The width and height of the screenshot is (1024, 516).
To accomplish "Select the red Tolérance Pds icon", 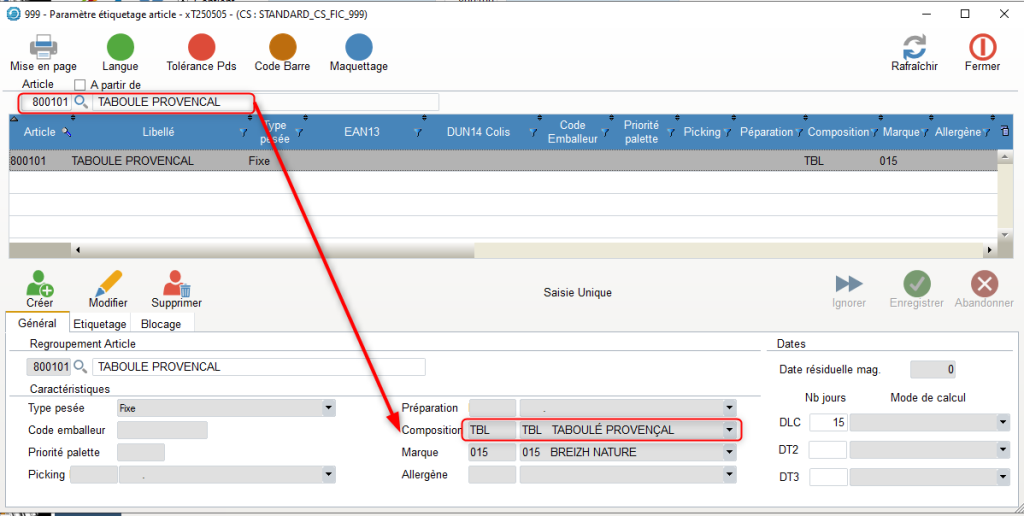I will click(x=202, y=47).
